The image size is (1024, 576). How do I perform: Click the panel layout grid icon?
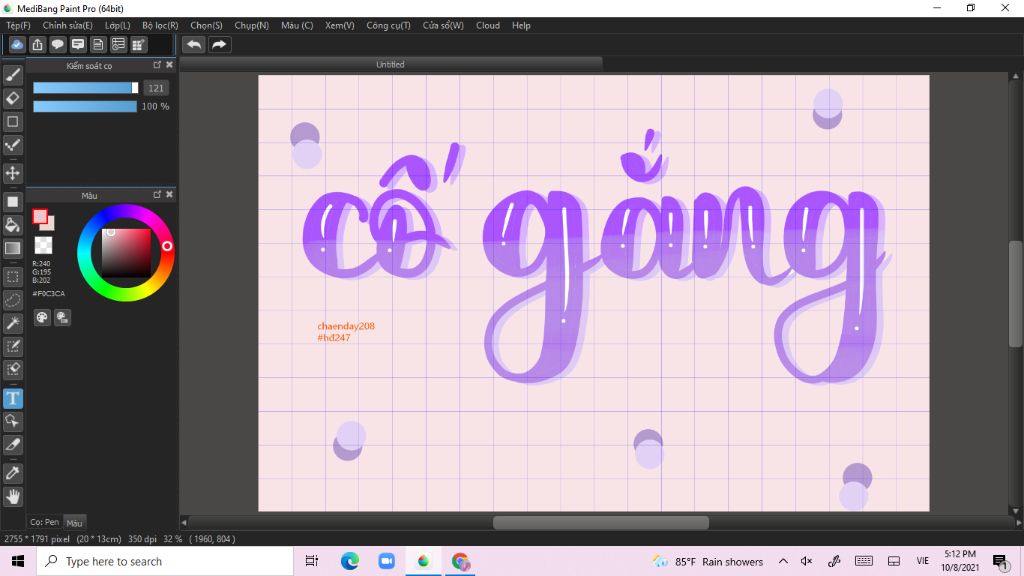click(138, 44)
